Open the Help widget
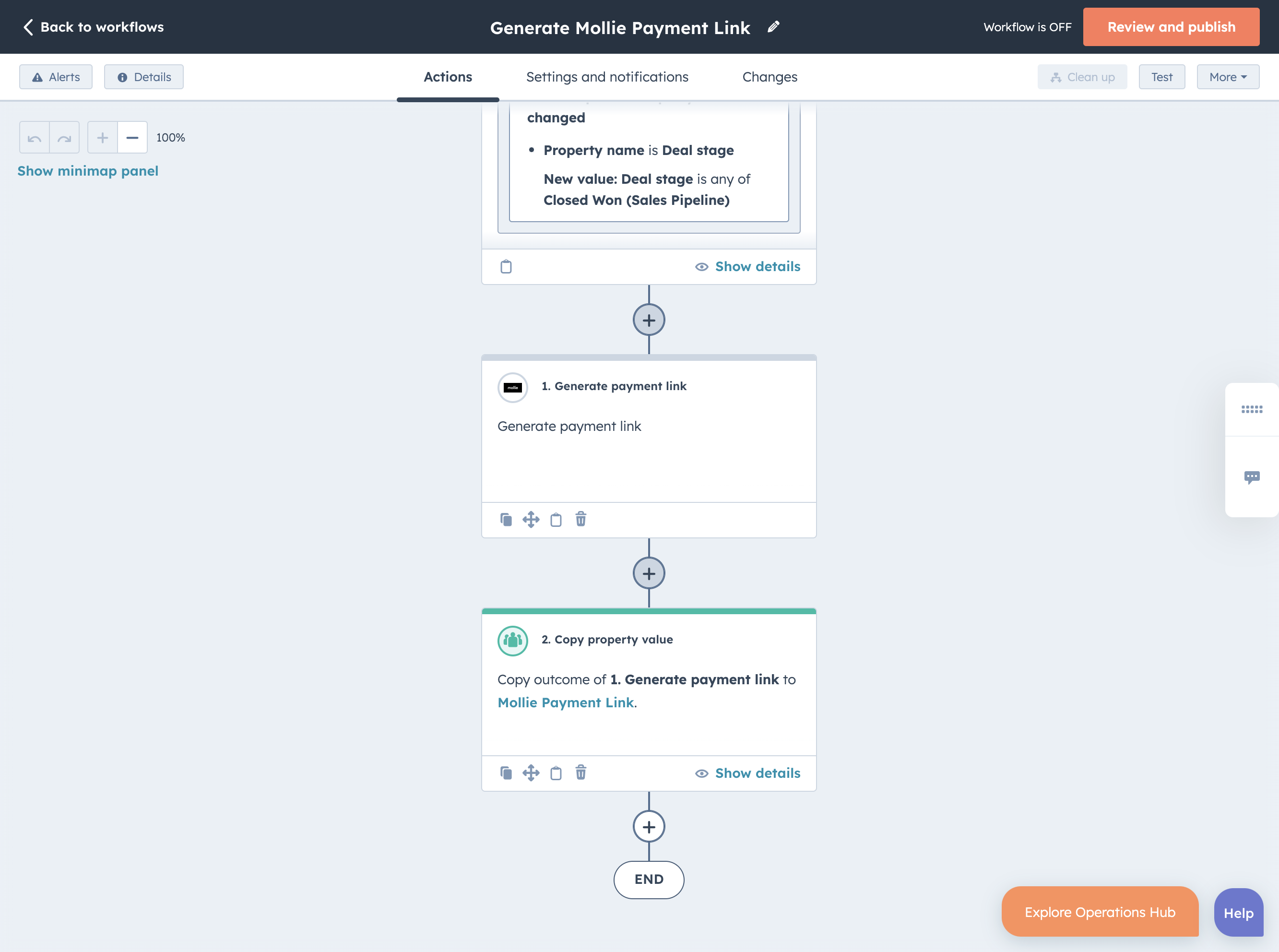1279x952 pixels. 1238,913
